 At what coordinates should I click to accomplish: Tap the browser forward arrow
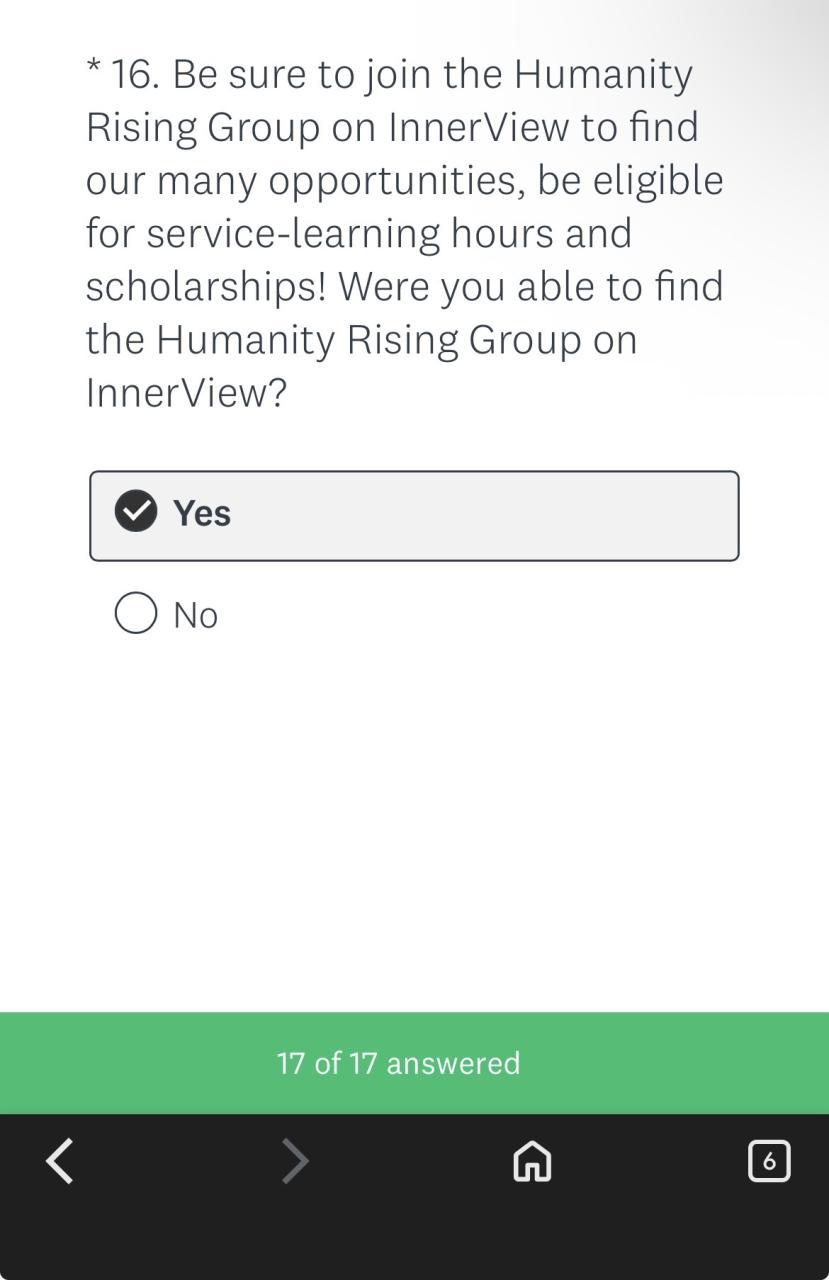295,1161
